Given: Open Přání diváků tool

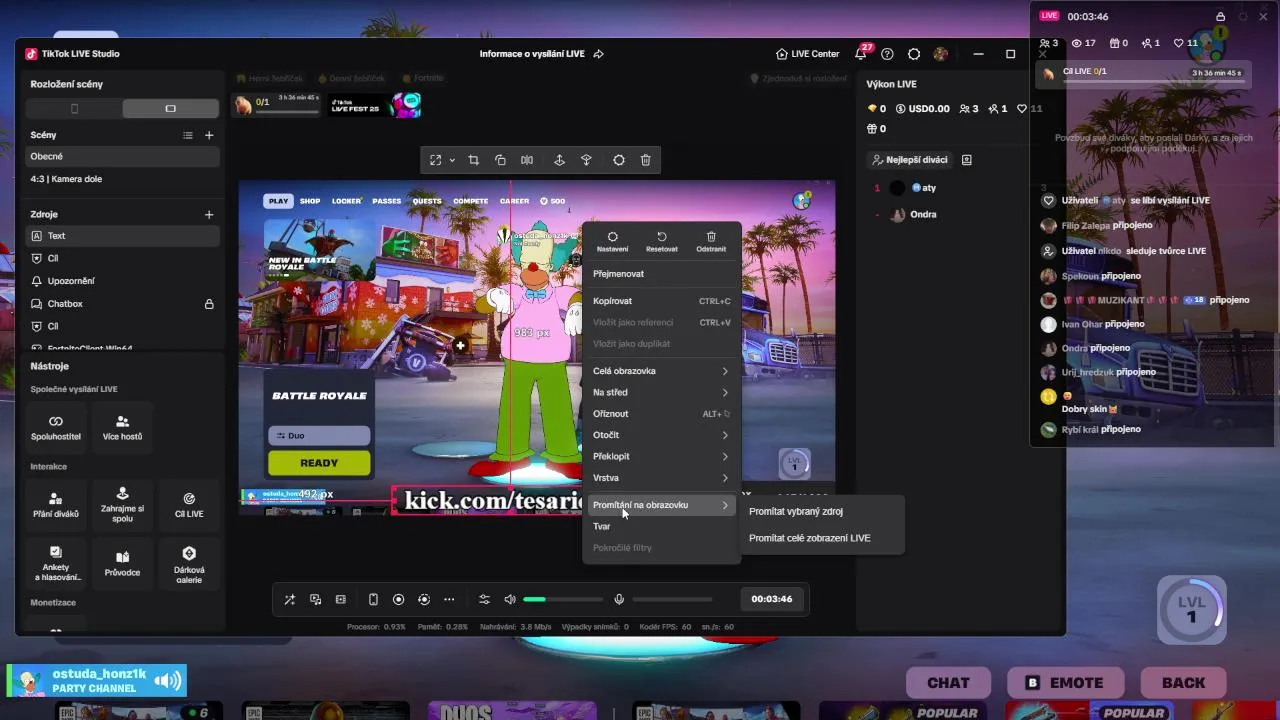Looking at the screenshot, I should [56, 505].
